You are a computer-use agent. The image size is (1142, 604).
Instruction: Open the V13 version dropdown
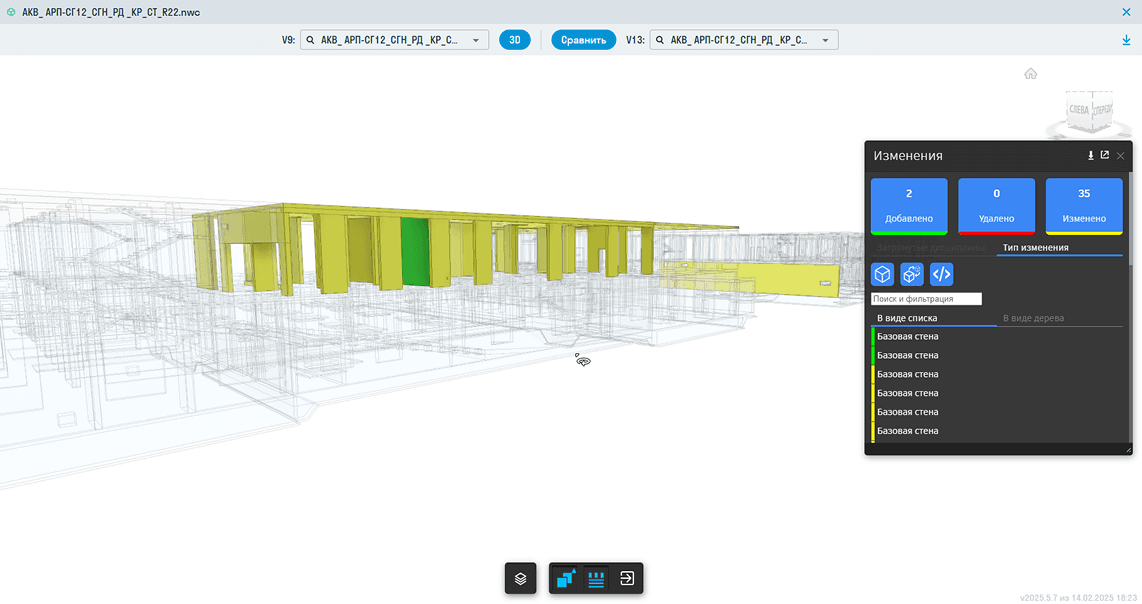click(743, 41)
